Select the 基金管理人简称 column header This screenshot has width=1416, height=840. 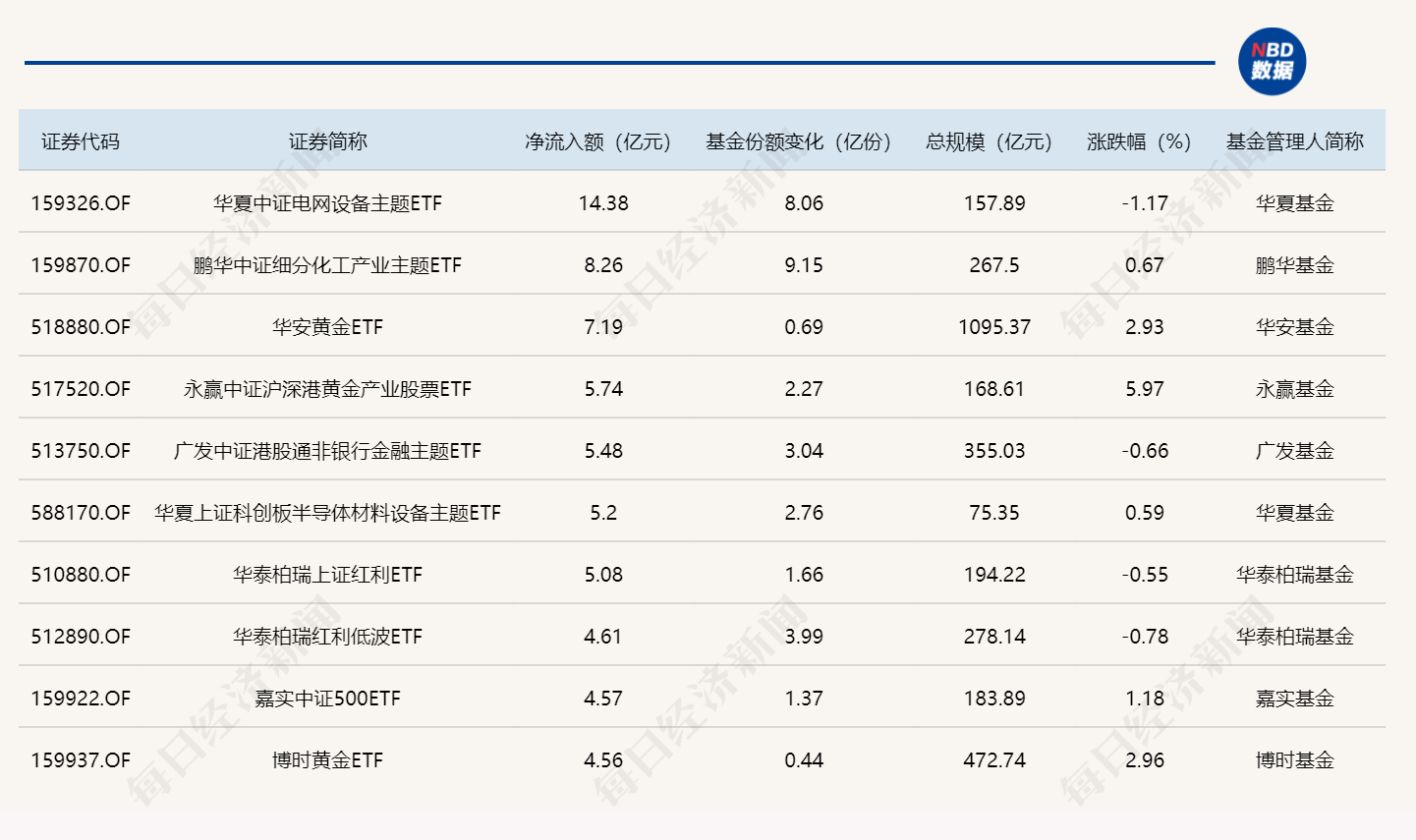[x=1294, y=141]
